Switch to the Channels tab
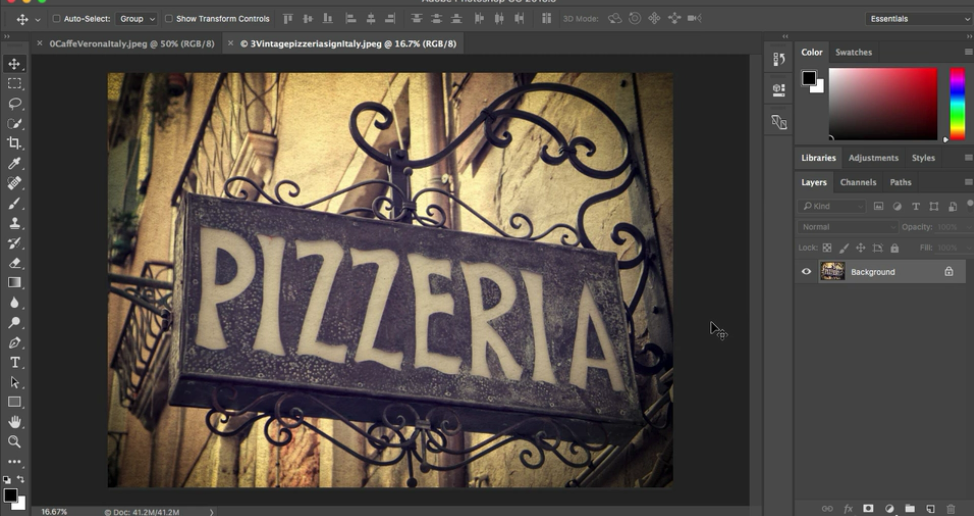The width and height of the screenshot is (974, 516). pyautogui.click(x=858, y=183)
